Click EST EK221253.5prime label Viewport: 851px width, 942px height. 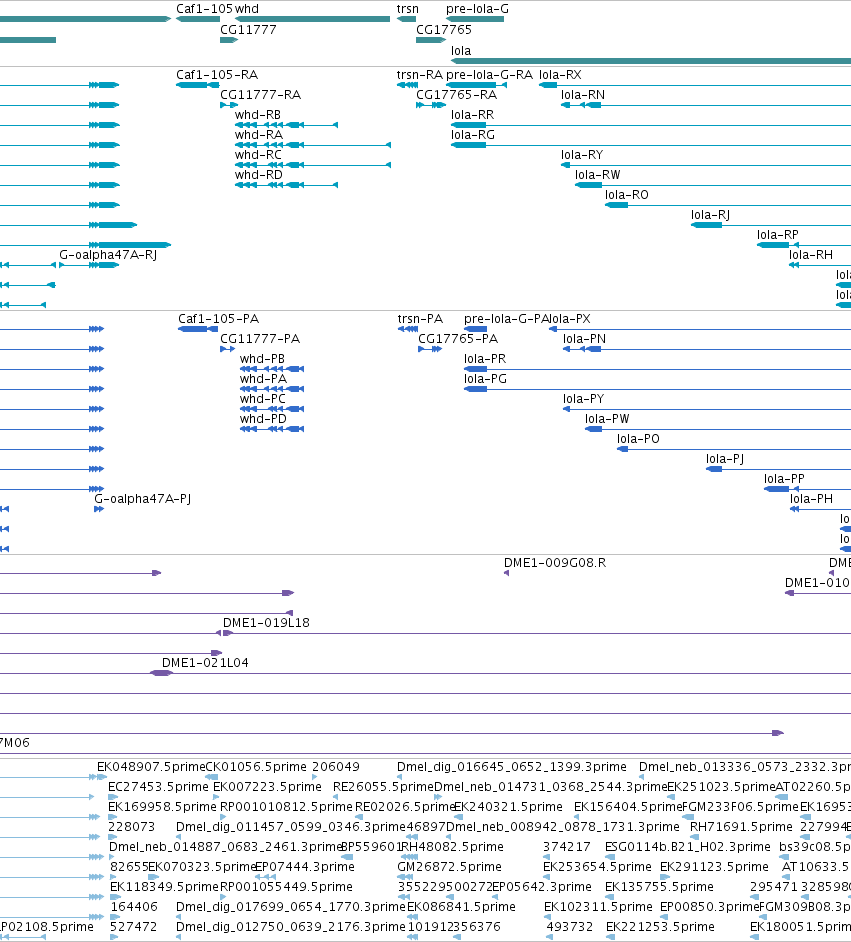(x=661, y=926)
